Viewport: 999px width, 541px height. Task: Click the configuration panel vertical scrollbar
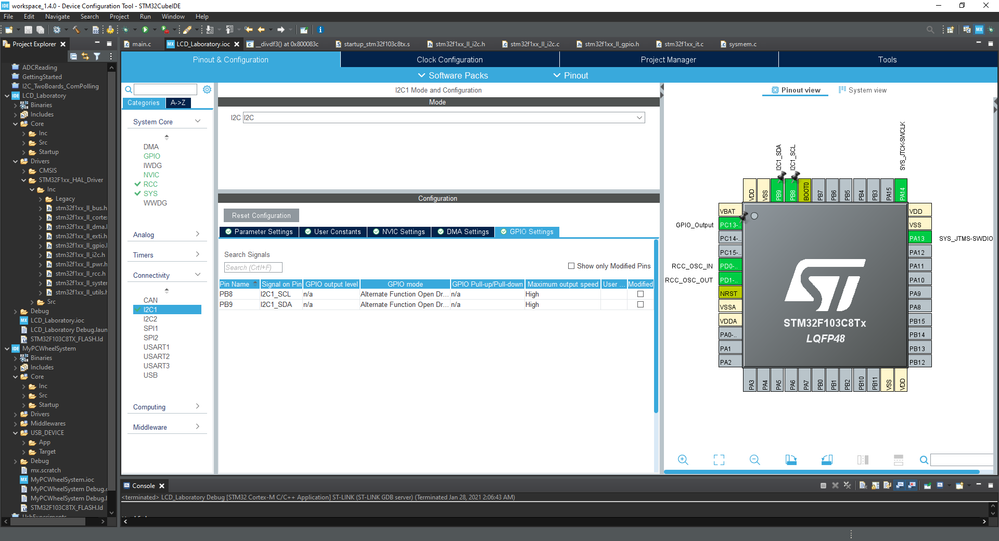656,326
